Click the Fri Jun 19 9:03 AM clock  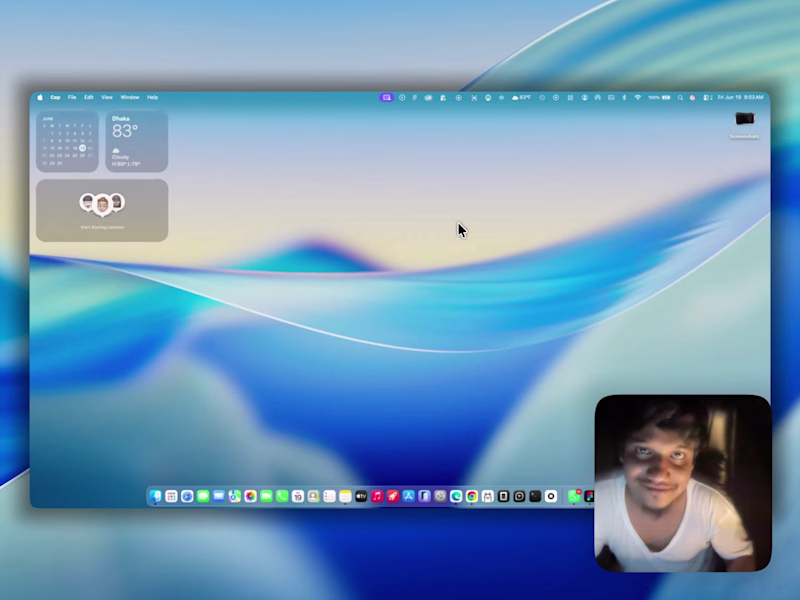click(740, 97)
